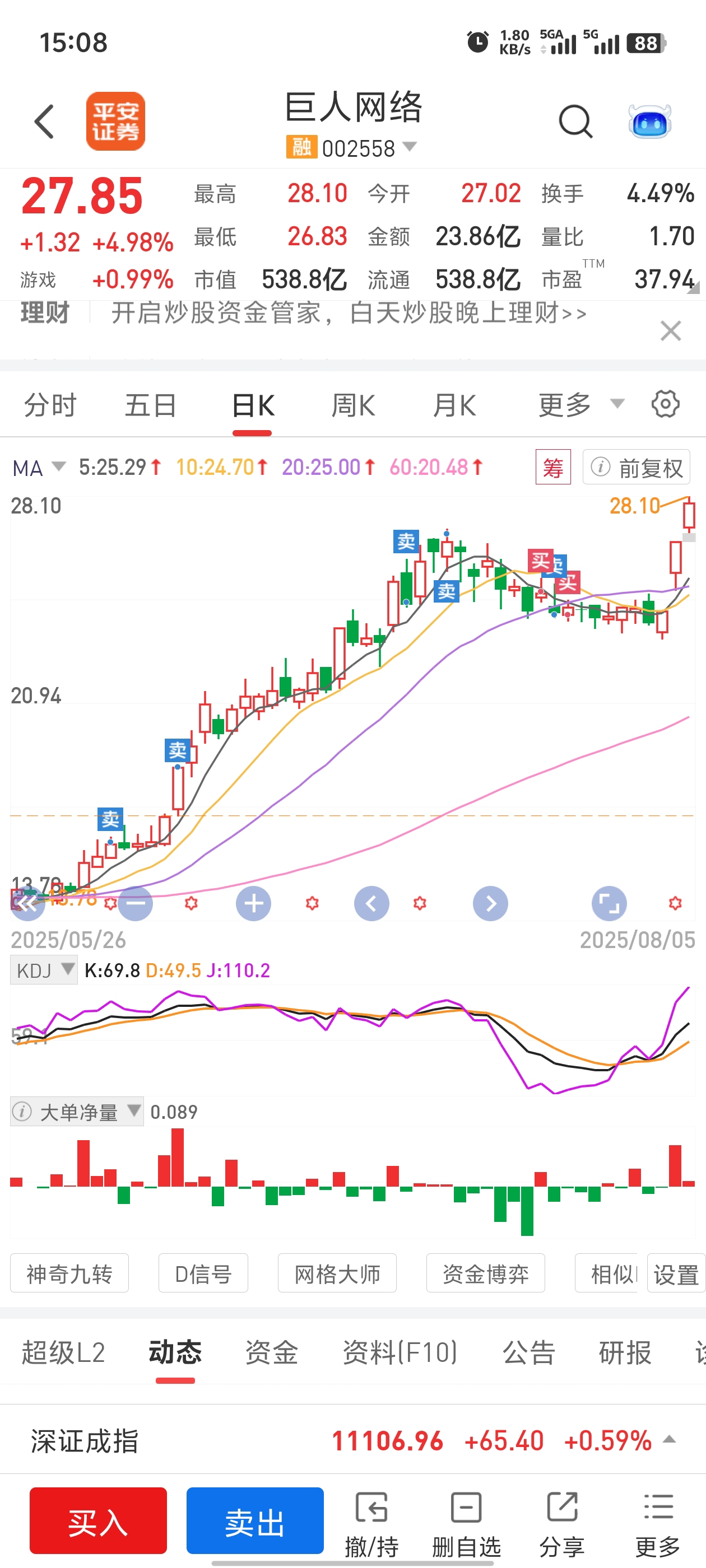Screen dimensions: 706x1568
Task: Expand the 深证成指 index bar arrow
Action: pos(670,1440)
